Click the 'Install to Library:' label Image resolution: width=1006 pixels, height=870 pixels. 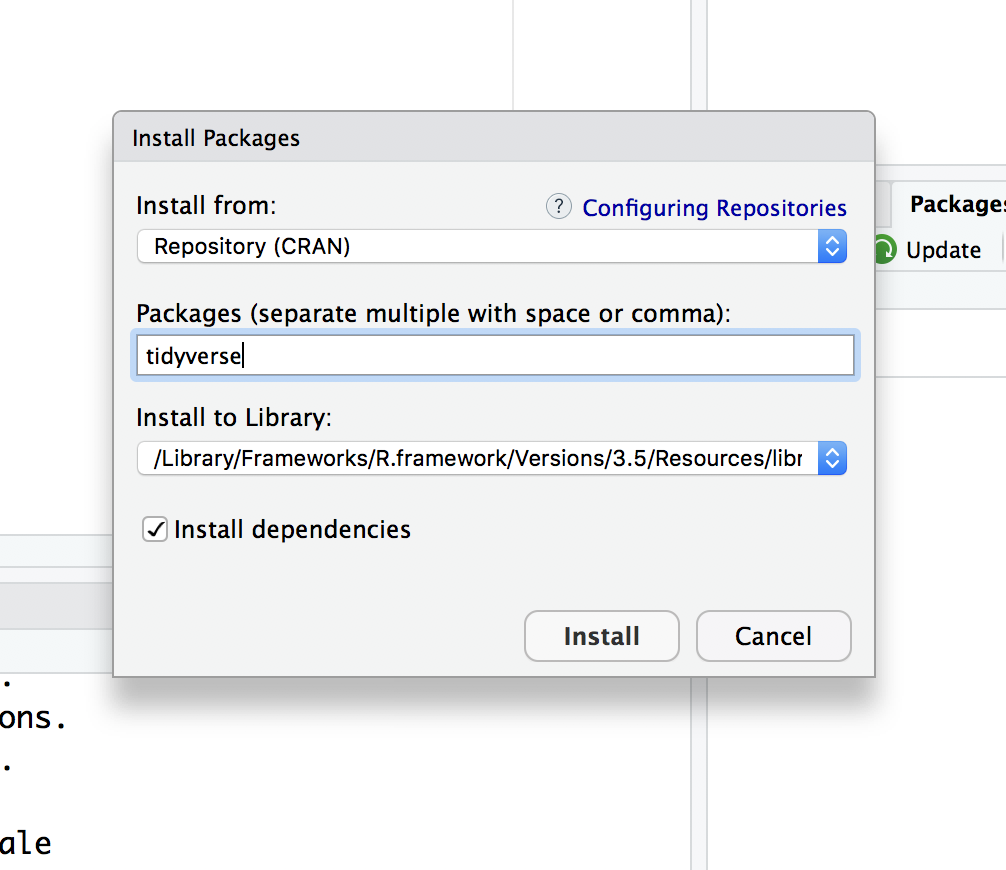point(234,417)
